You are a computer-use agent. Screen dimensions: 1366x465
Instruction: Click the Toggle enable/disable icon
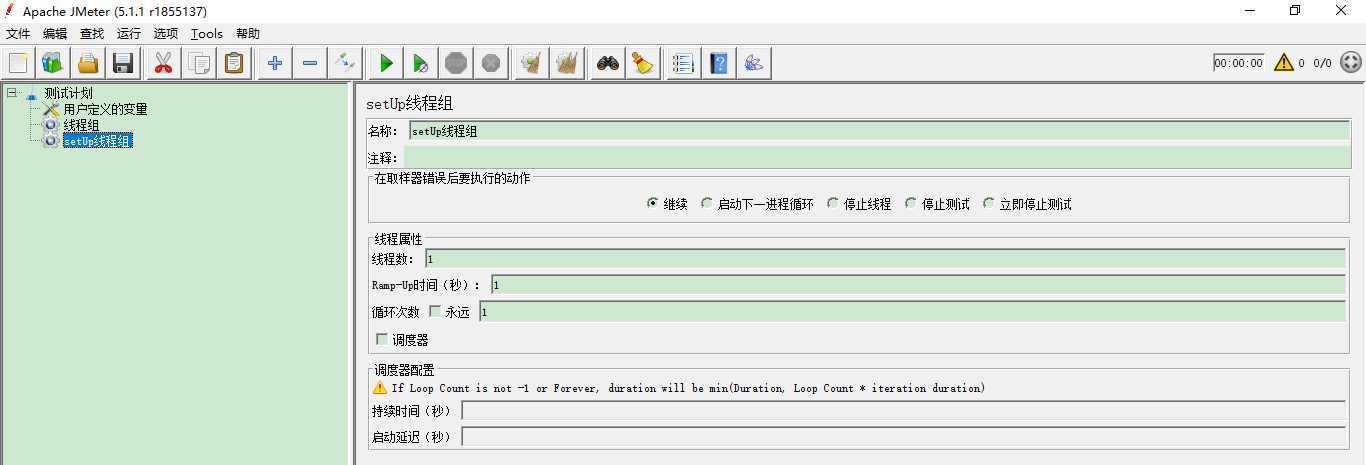point(345,63)
